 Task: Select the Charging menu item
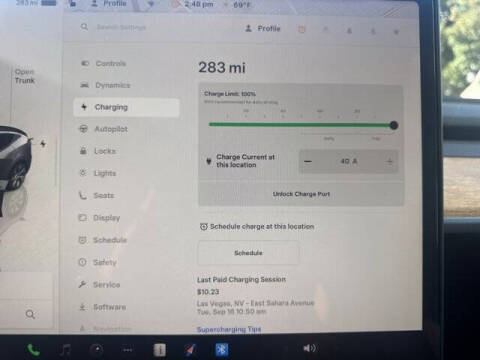coord(127,107)
